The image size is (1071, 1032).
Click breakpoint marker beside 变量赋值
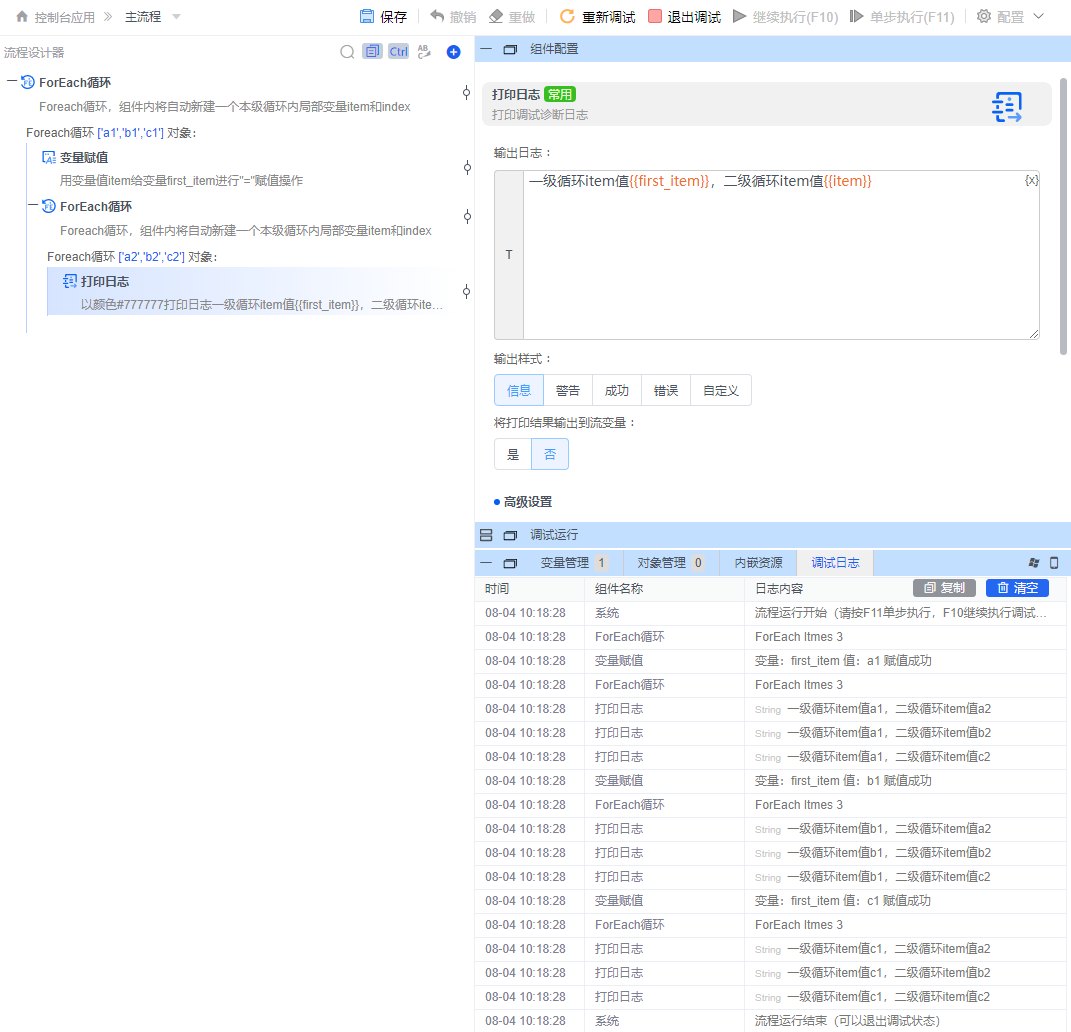click(x=467, y=167)
